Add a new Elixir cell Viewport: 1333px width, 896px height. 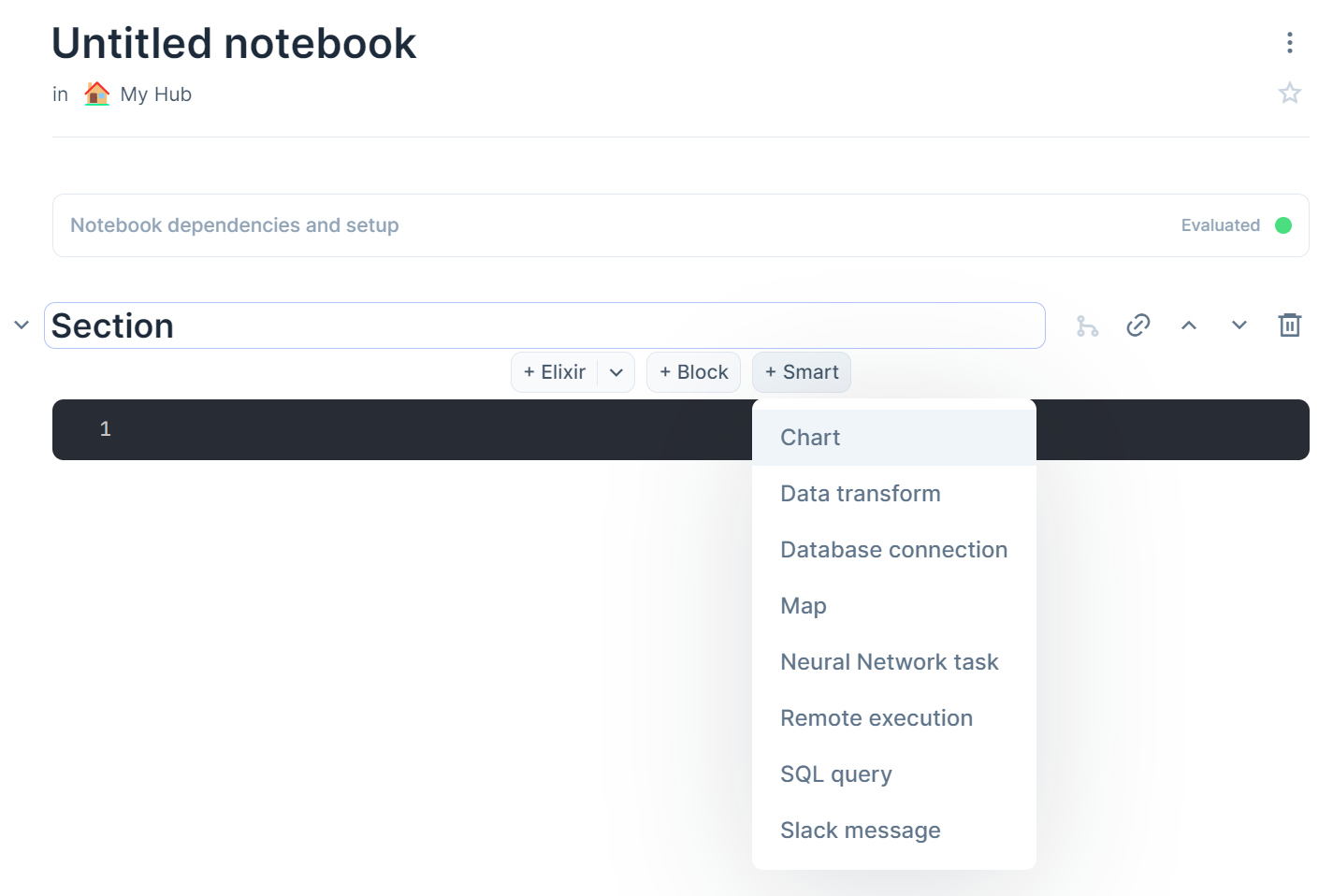click(x=555, y=372)
